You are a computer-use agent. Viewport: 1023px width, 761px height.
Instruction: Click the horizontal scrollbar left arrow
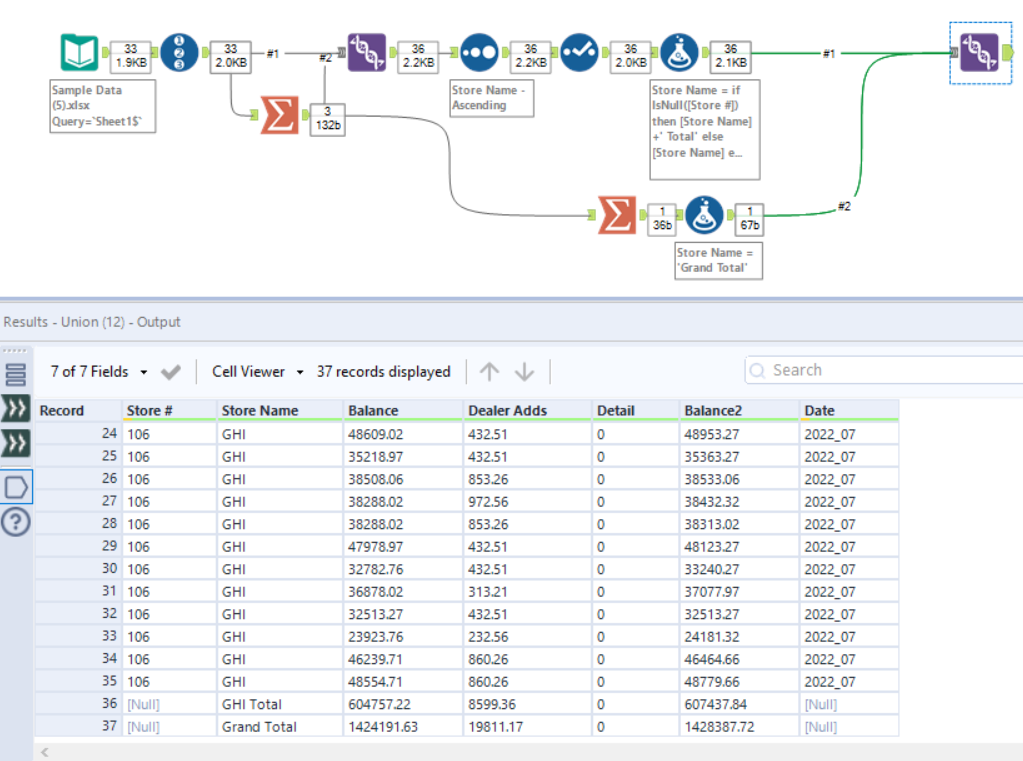pos(46,750)
